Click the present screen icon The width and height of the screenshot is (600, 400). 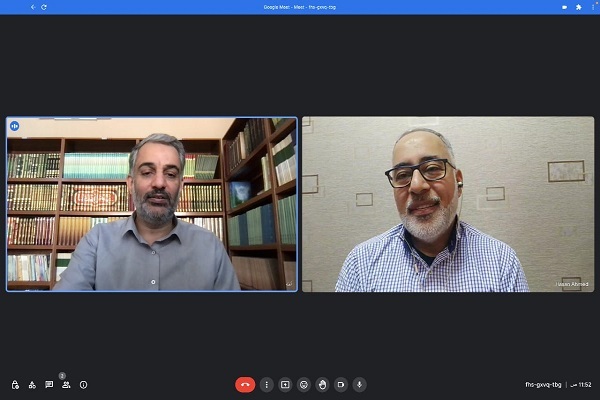[x=285, y=384]
